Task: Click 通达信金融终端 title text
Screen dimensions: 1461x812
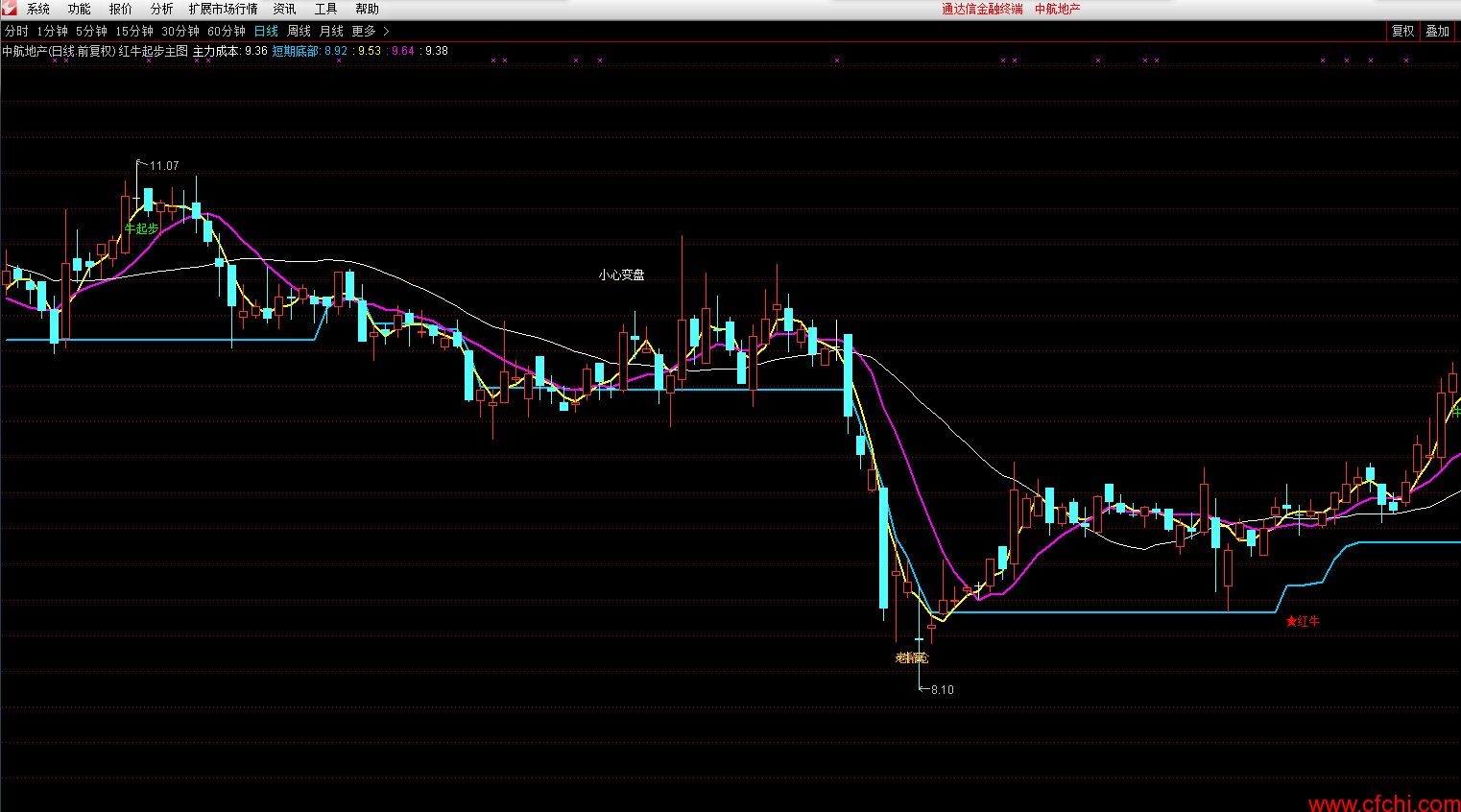Action: click(982, 9)
